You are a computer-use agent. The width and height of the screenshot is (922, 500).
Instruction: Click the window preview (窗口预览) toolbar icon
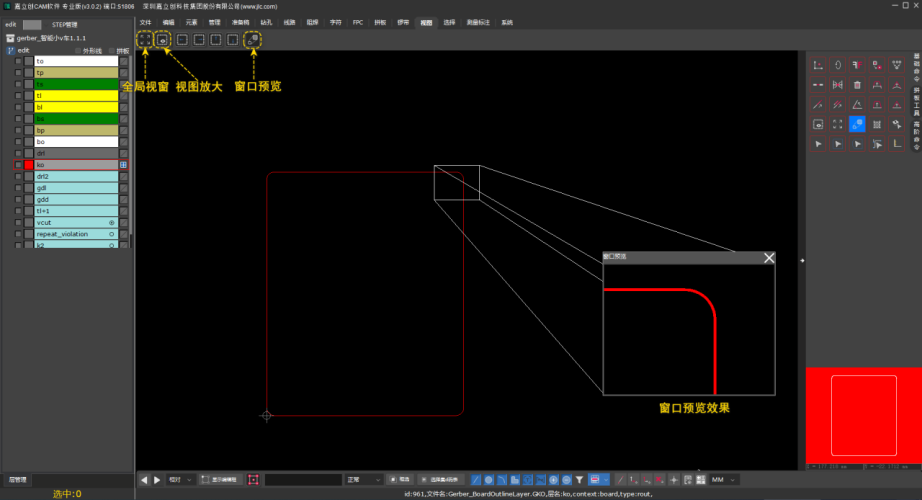coord(252,39)
